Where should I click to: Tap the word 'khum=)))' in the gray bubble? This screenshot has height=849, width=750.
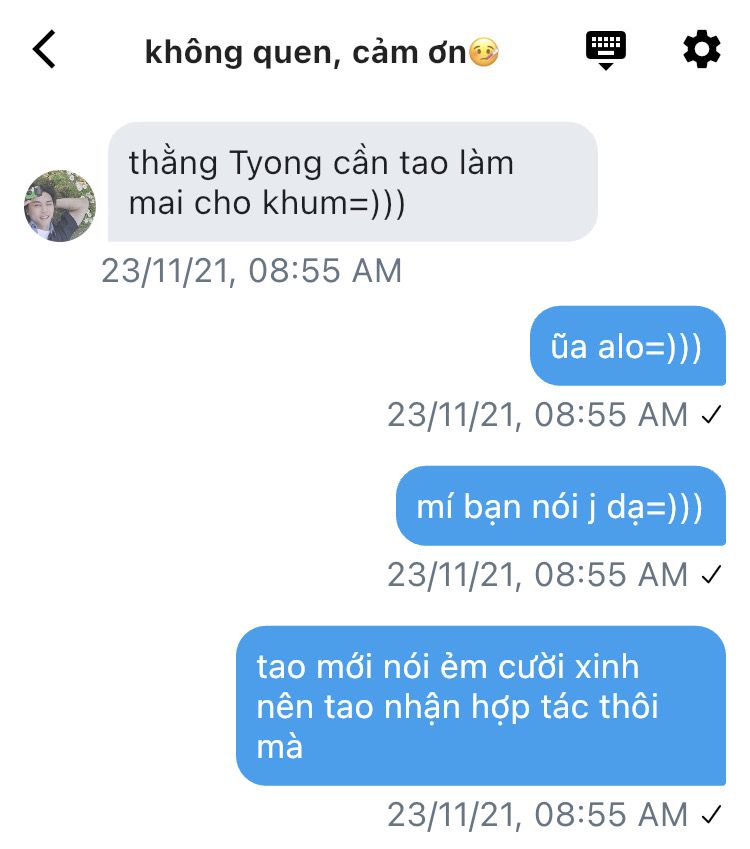pos(334,204)
